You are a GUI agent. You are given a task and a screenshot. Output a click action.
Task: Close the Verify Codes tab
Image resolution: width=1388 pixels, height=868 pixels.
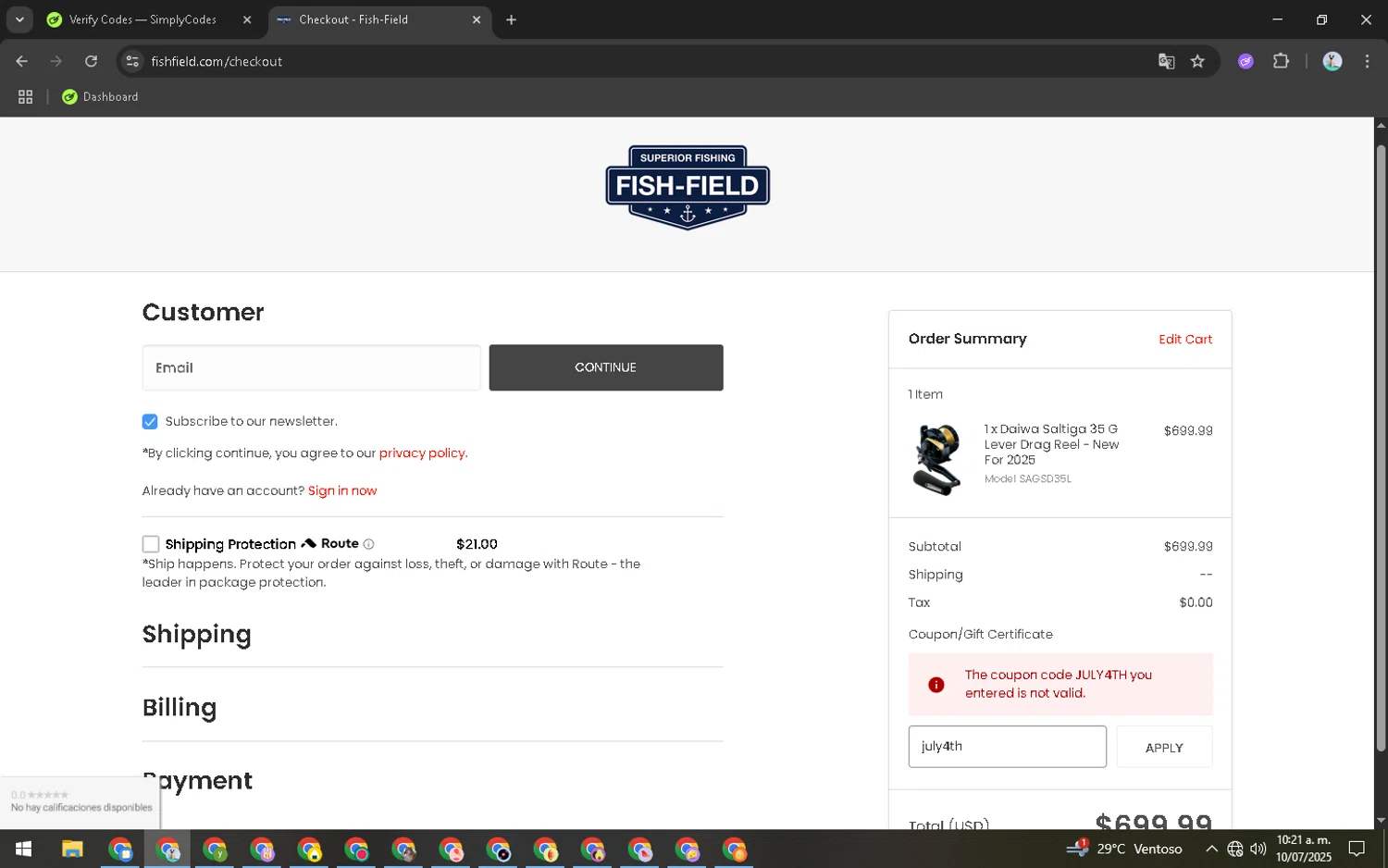pos(247,19)
